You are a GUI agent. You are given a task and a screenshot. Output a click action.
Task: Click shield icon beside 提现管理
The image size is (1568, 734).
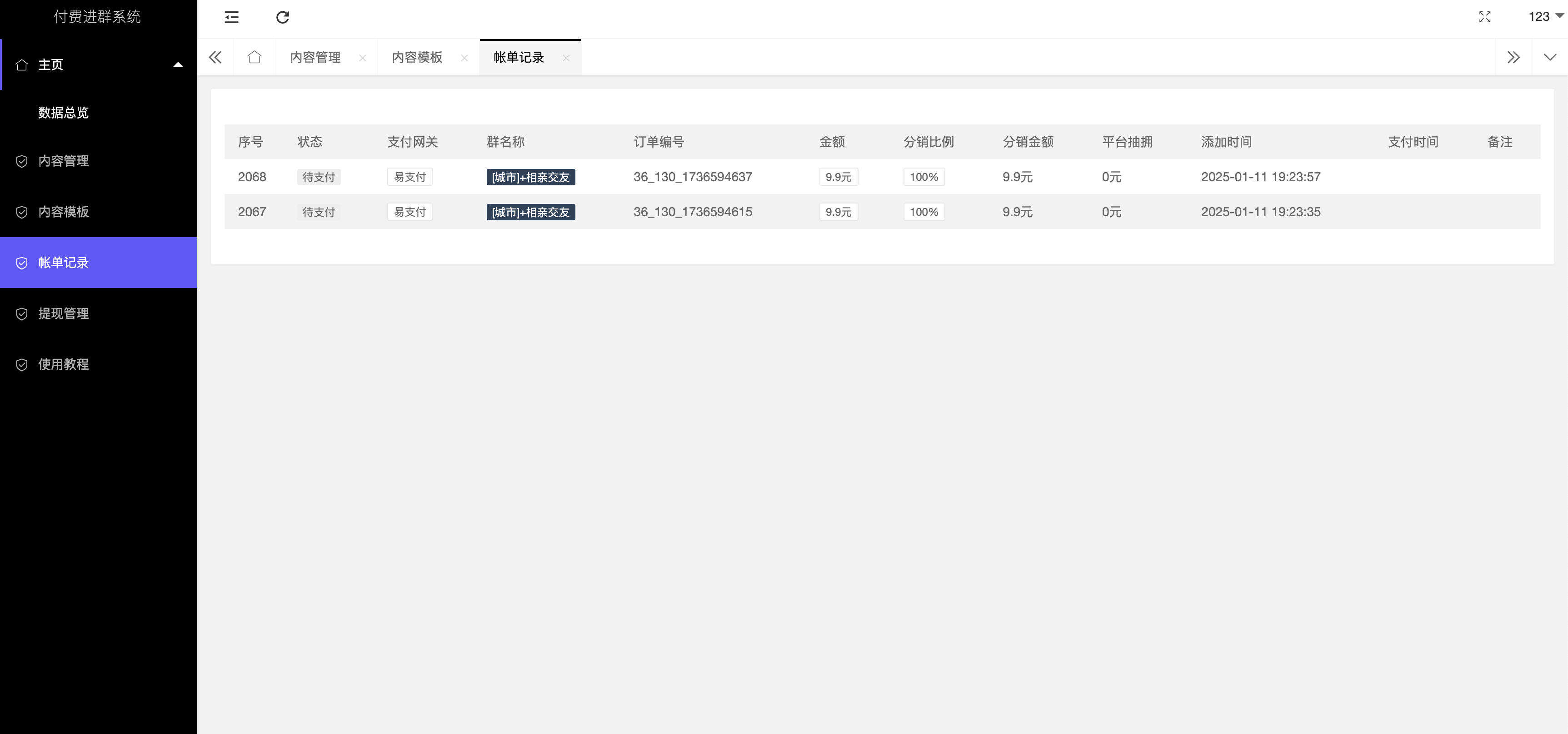22,314
